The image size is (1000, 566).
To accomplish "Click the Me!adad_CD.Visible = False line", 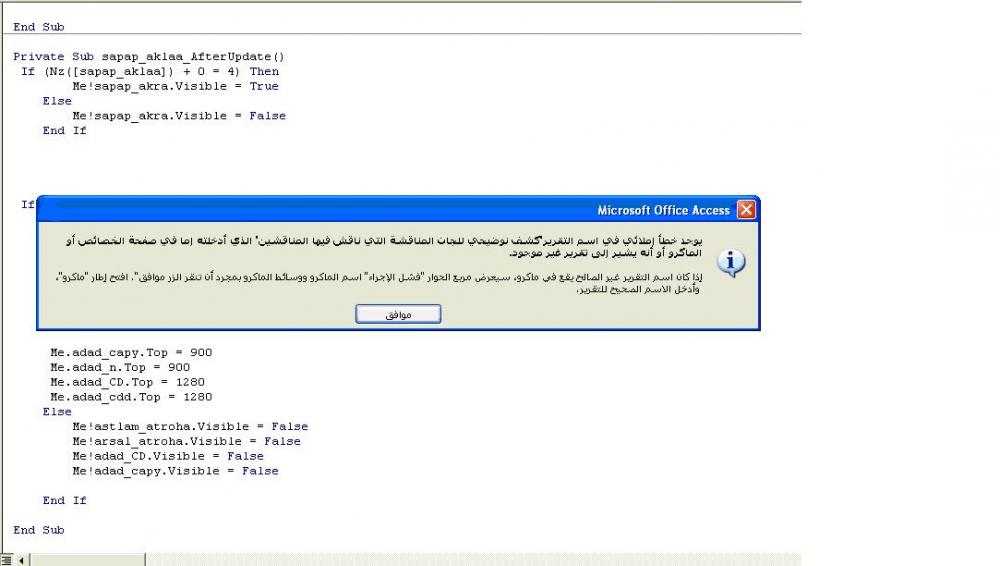I will point(168,456).
